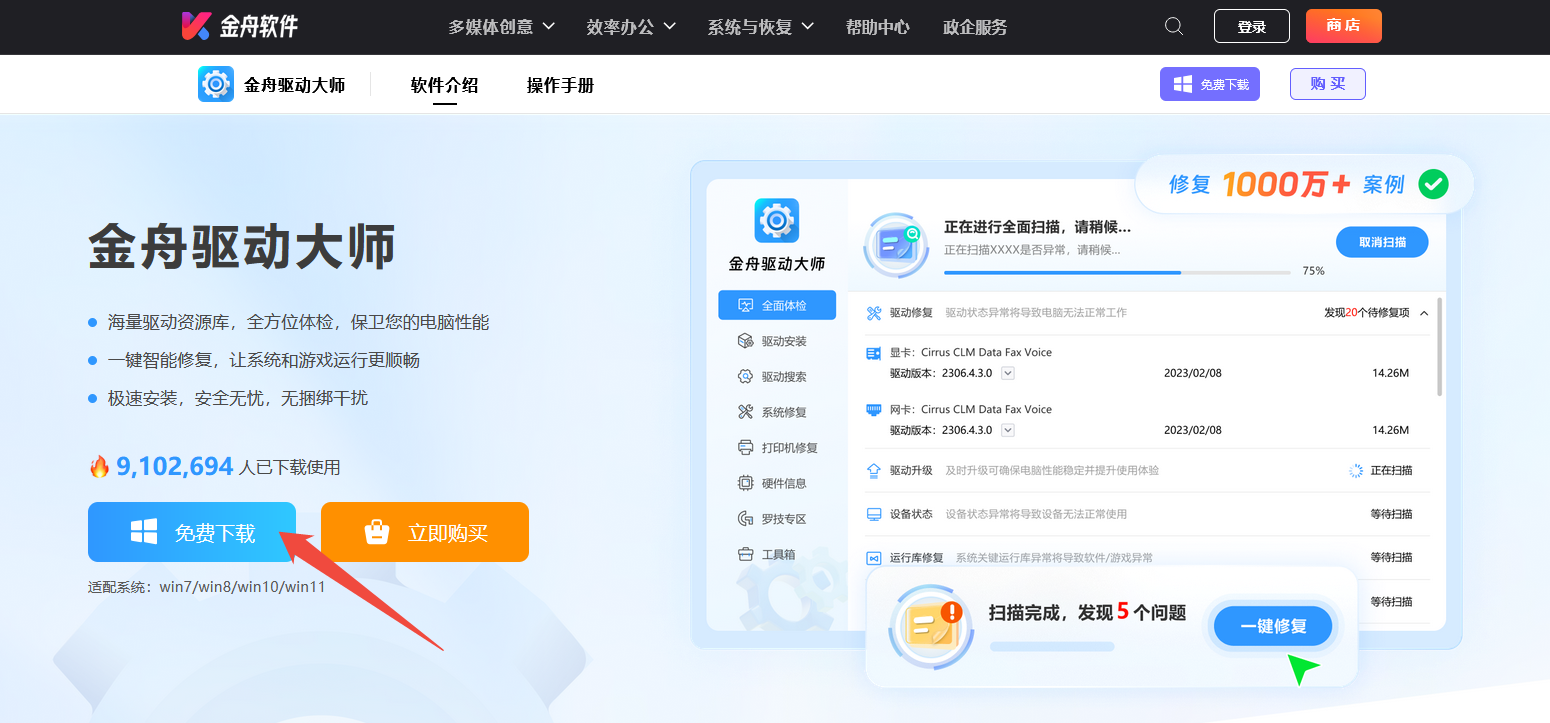Viewport: 1550px width, 723px height.
Task: Click 等待扫描 in 设备状态 row
Action: coord(1391,514)
